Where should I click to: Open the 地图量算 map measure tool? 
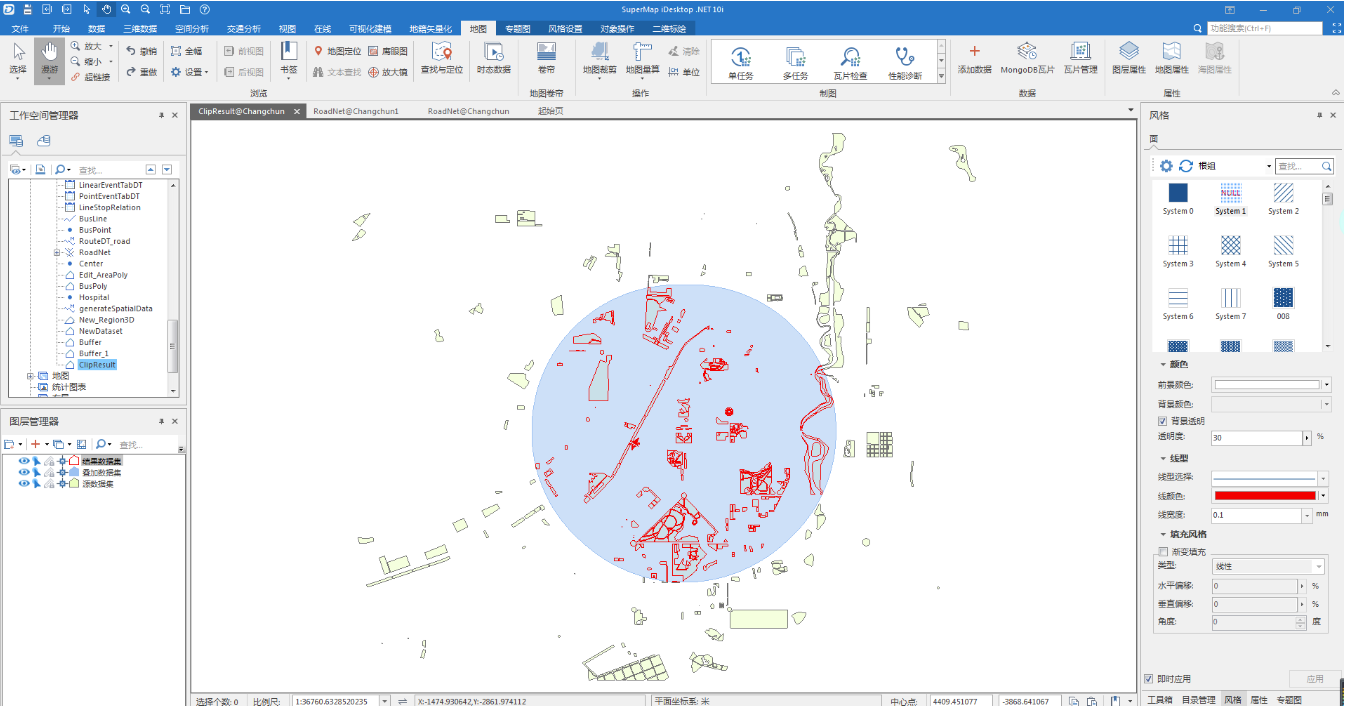pyautogui.click(x=642, y=60)
